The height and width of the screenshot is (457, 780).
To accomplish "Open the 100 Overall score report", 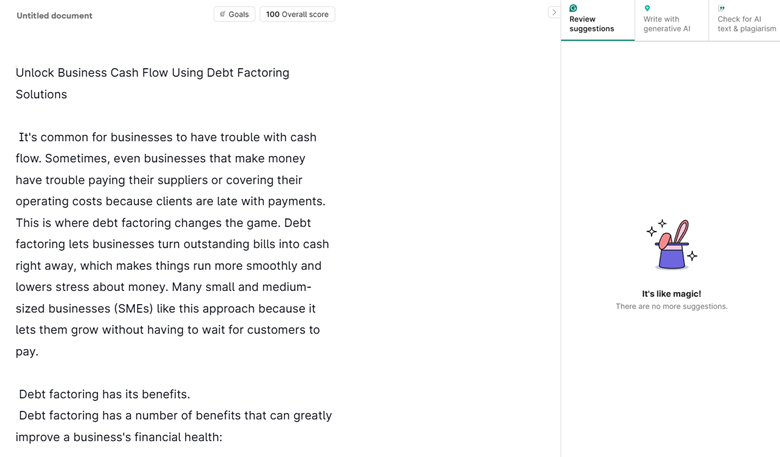I will coord(297,14).
